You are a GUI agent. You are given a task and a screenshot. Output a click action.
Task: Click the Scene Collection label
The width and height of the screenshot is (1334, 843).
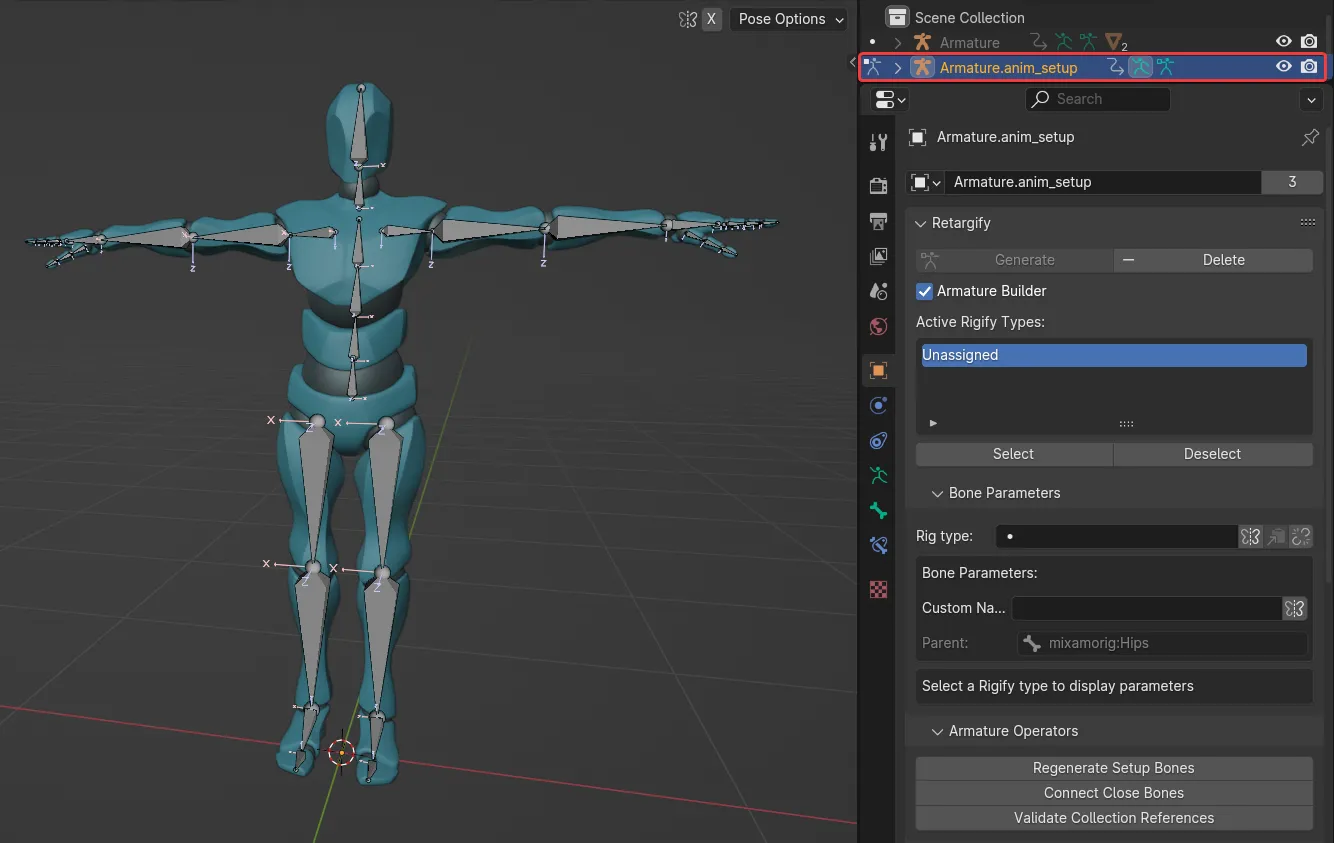(x=969, y=18)
